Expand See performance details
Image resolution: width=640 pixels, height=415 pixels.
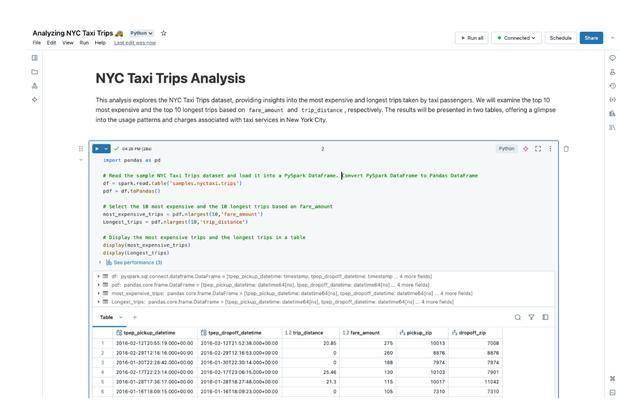pos(134,262)
